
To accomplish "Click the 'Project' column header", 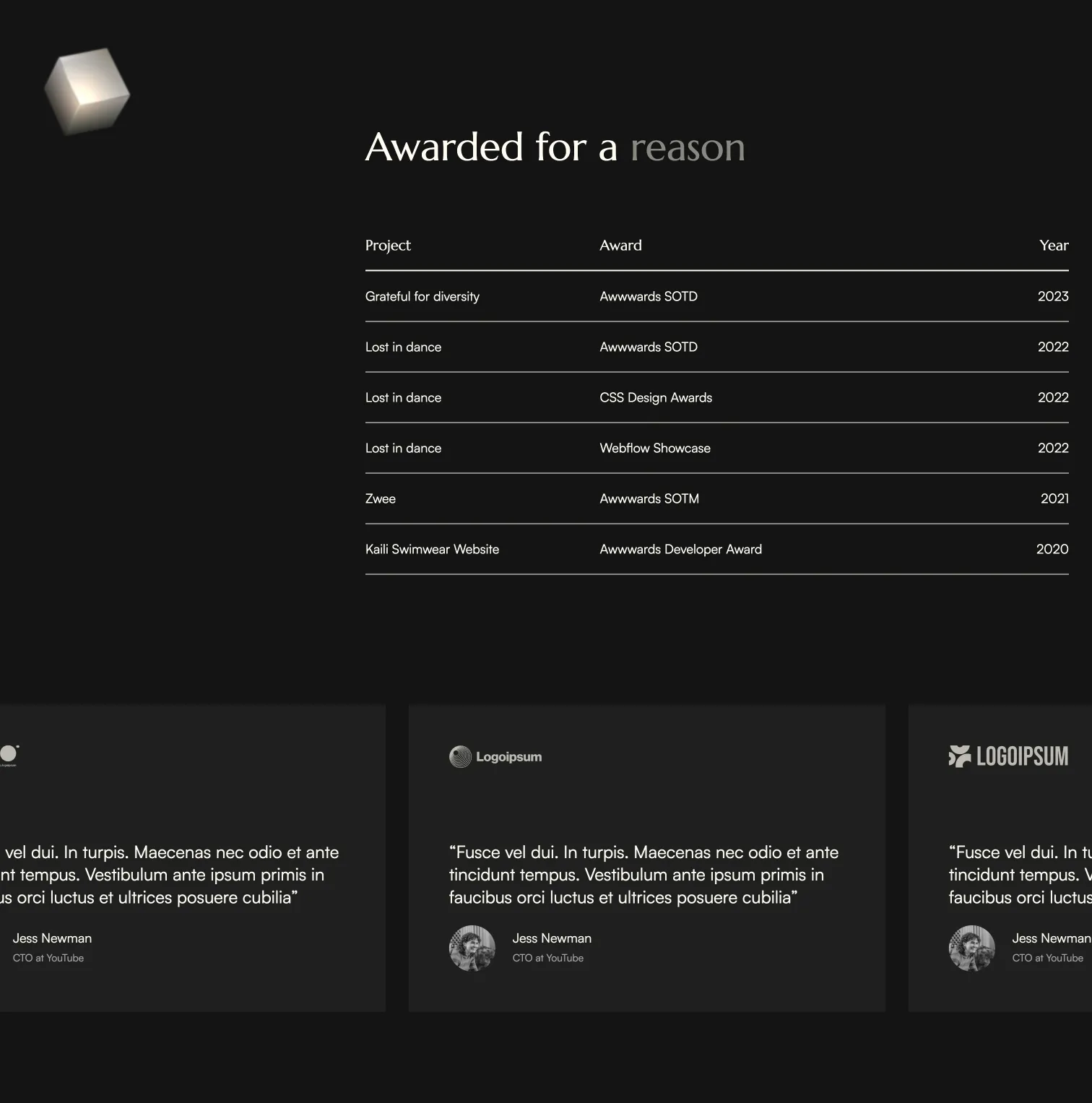I will (x=388, y=246).
